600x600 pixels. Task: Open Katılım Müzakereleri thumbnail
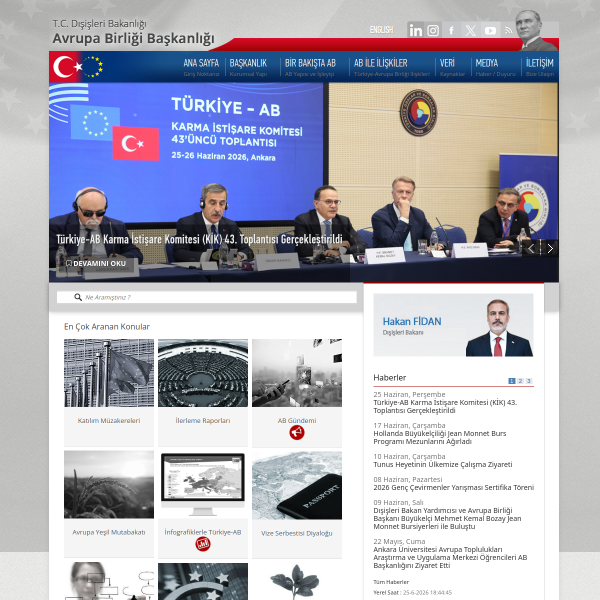pos(109,373)
